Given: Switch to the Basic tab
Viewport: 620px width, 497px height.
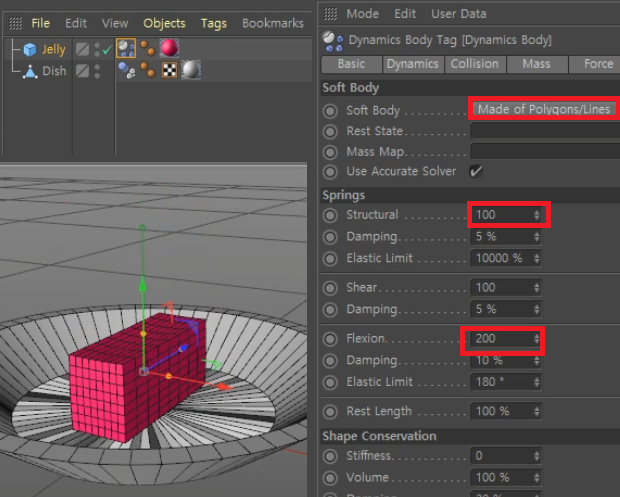Looking at the screenshot, I should pos(352,64).
